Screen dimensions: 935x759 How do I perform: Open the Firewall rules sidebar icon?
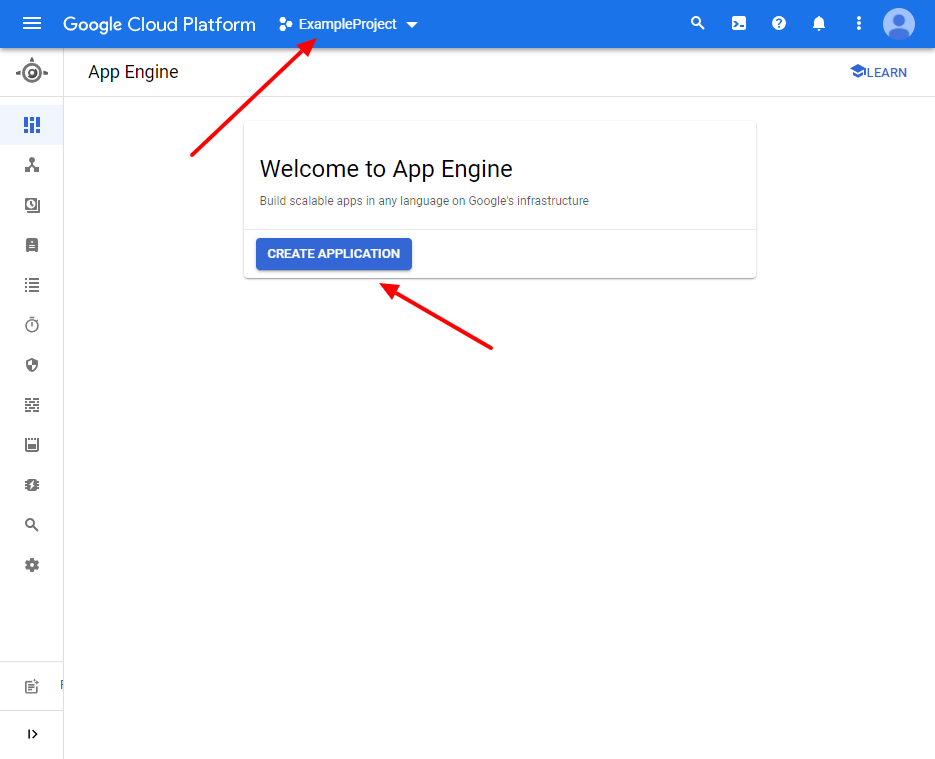[32, 405]
